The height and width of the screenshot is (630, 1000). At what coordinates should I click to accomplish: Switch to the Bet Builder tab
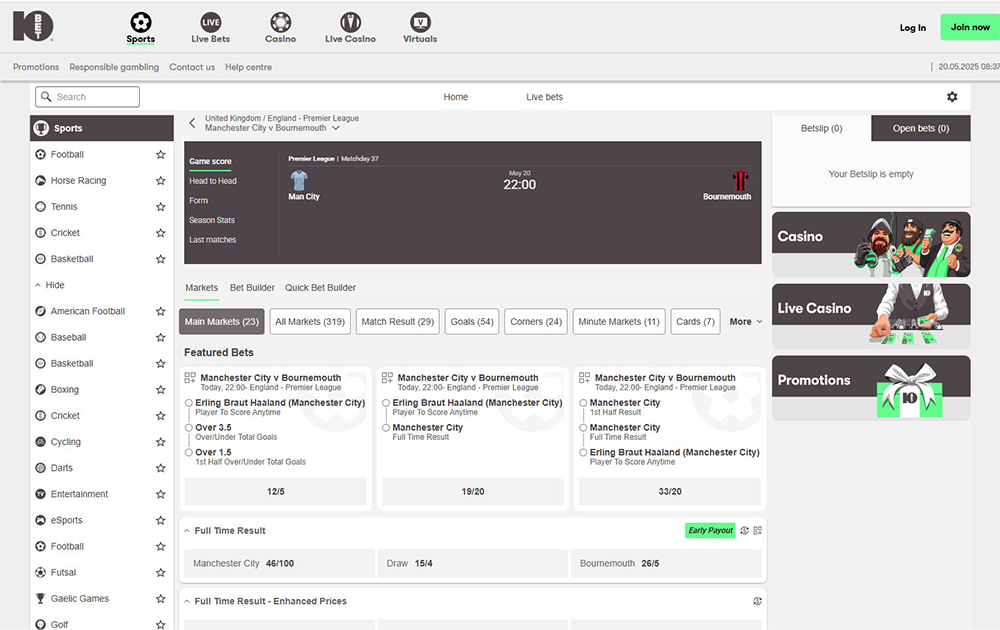(252, 288)
